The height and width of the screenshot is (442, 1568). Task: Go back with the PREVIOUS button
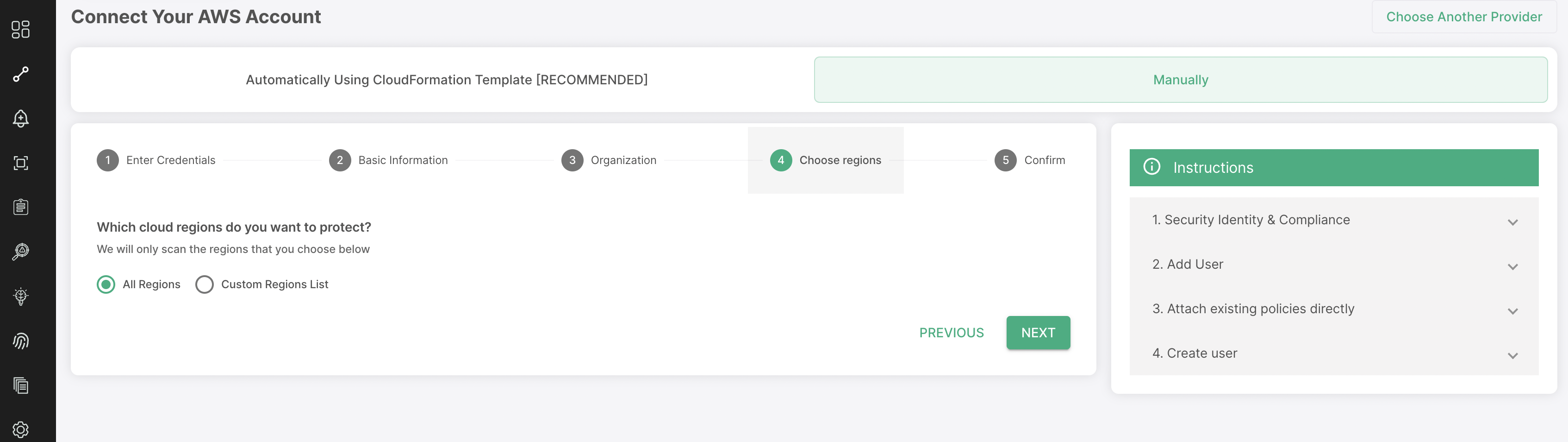pyautogui.click(x=951, y=332)
